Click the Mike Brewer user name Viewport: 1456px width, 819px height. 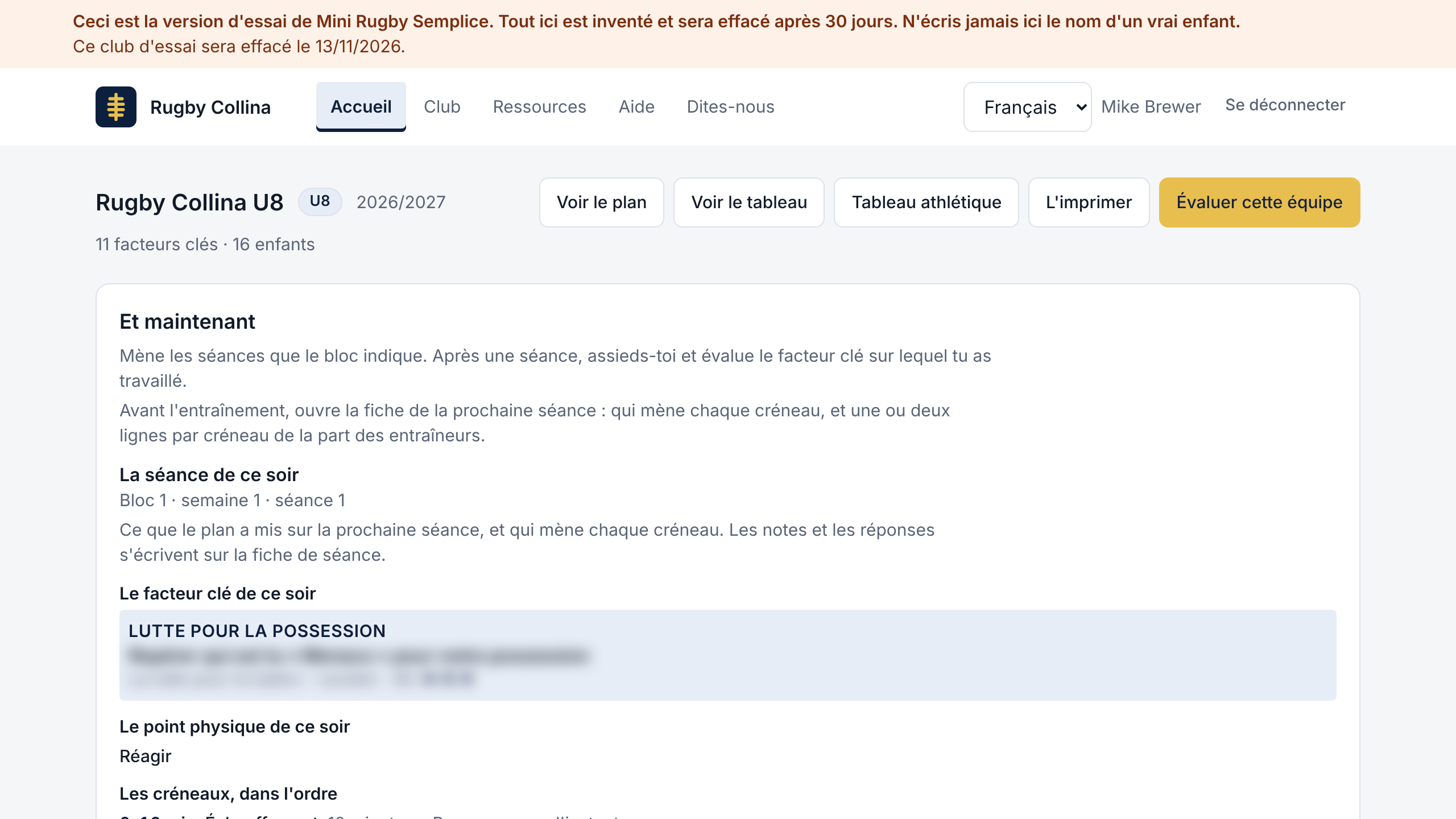pos(1151,106)
